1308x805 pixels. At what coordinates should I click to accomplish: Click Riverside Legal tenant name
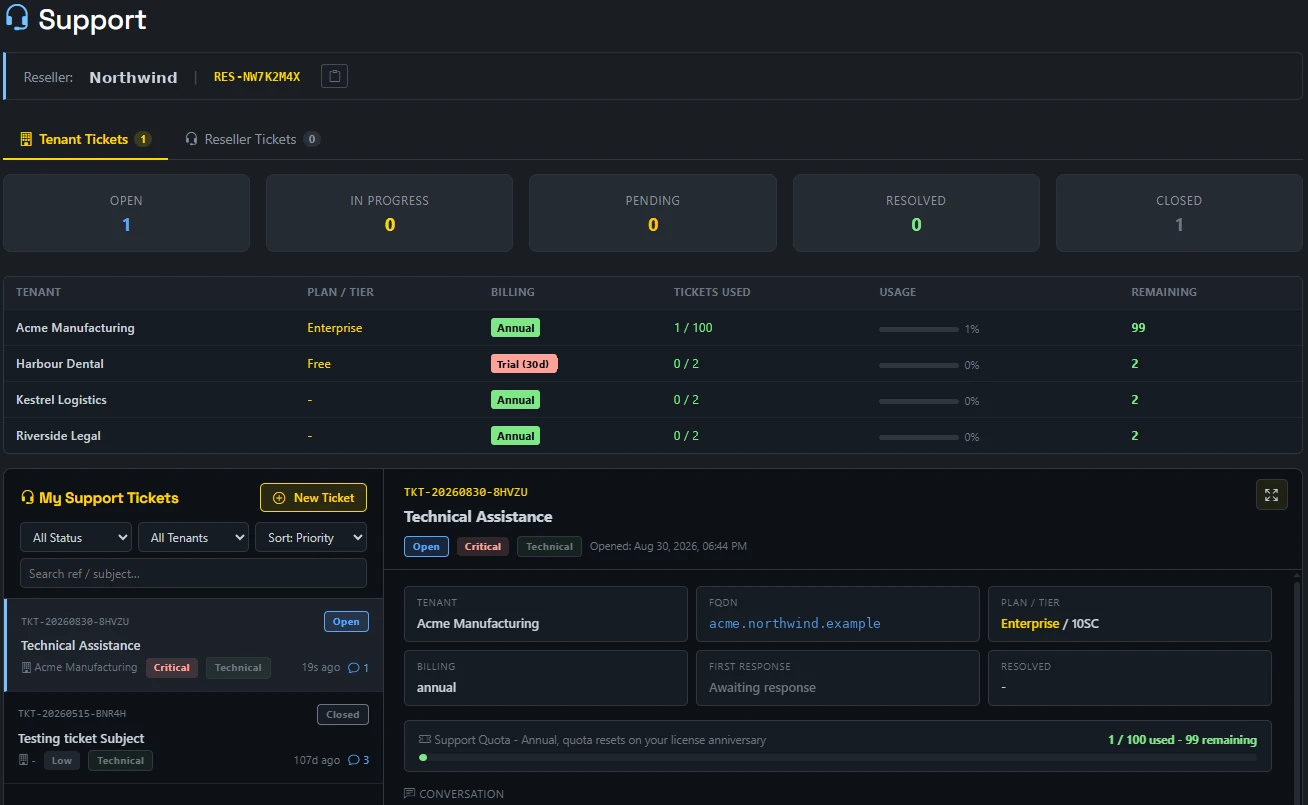(58, 436)
